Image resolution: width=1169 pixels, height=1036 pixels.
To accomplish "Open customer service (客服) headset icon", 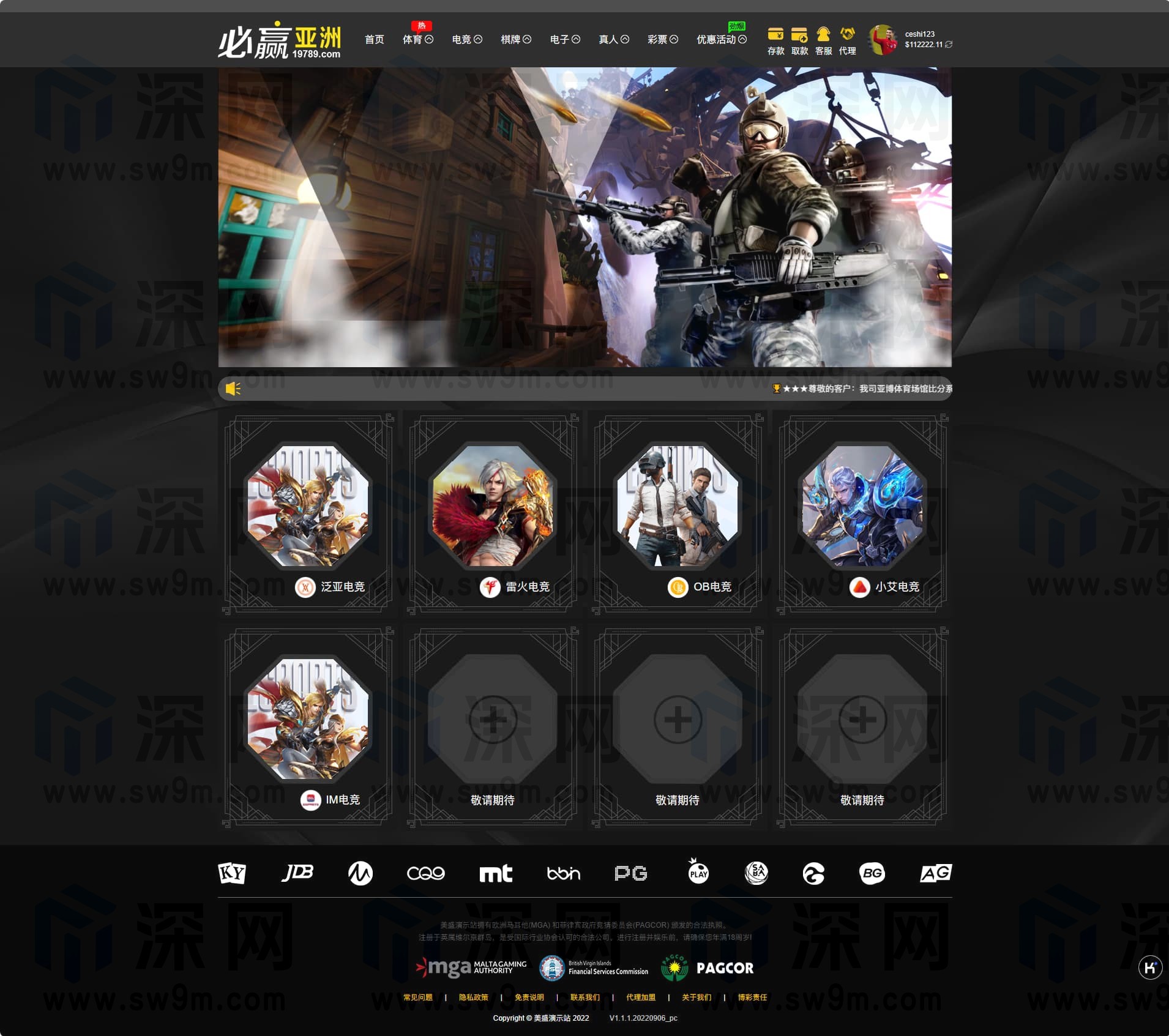I will [x=823, y=34].
